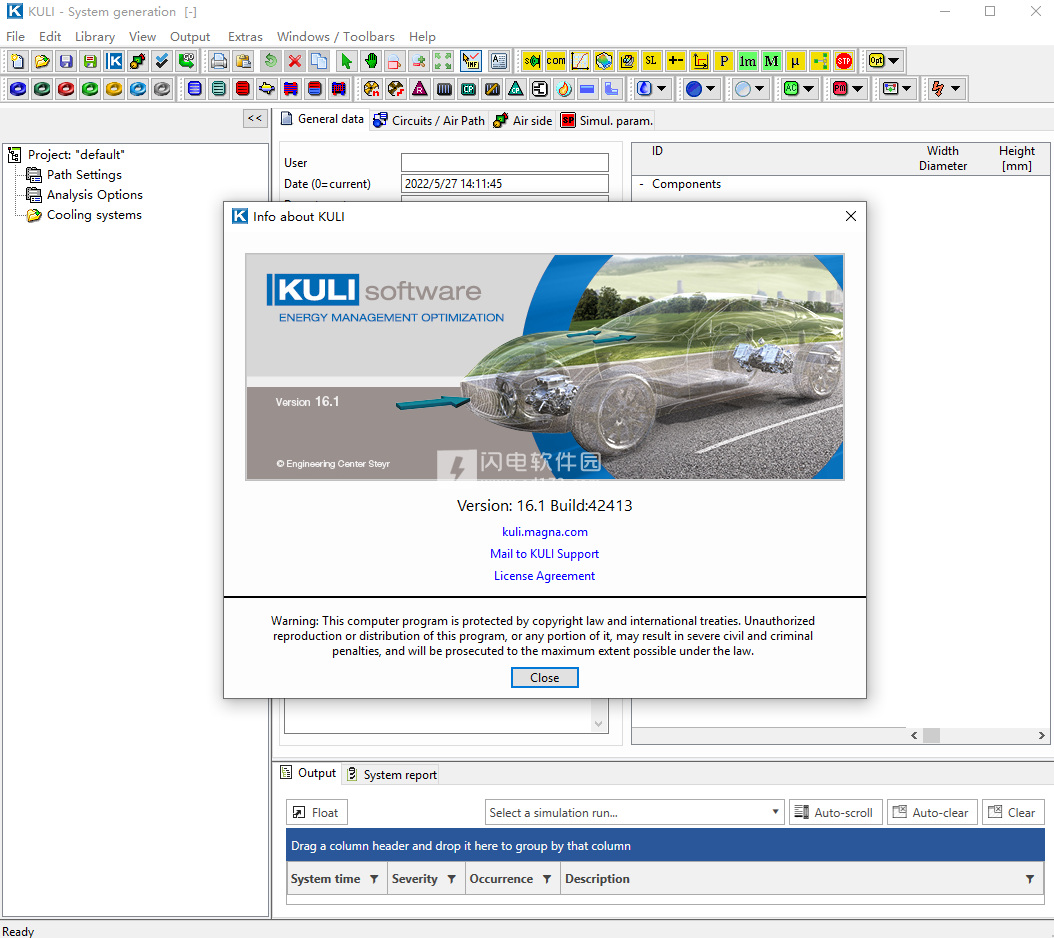This screenshot has height=938, width=1054.
Task: Click the blue floppy disk save icon
Action: click(66, 61)
